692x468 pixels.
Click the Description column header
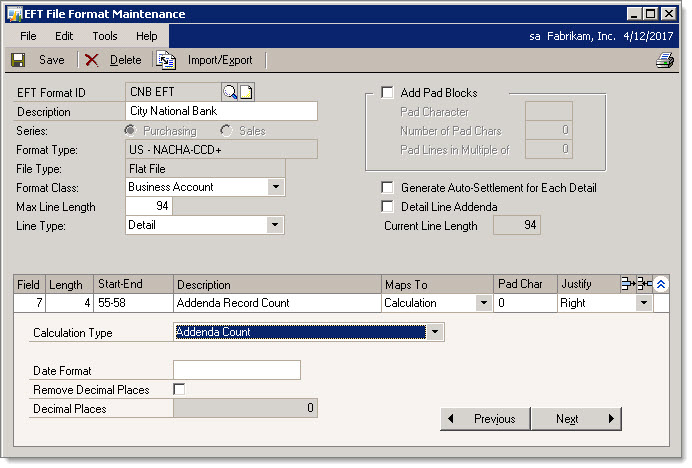[x=277, y=284]
